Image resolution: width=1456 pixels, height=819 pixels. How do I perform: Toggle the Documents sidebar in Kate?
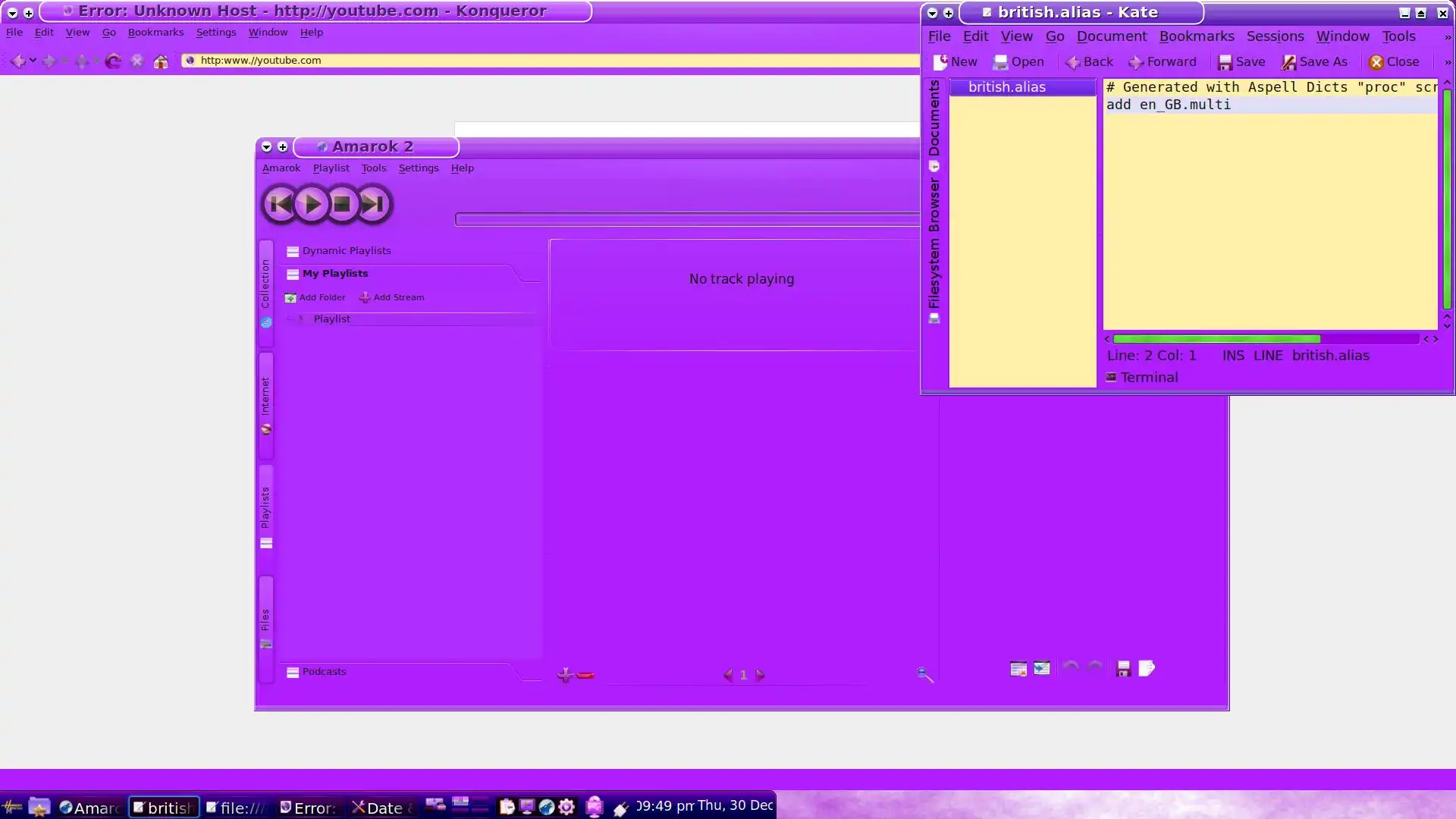tap(934, 121)
